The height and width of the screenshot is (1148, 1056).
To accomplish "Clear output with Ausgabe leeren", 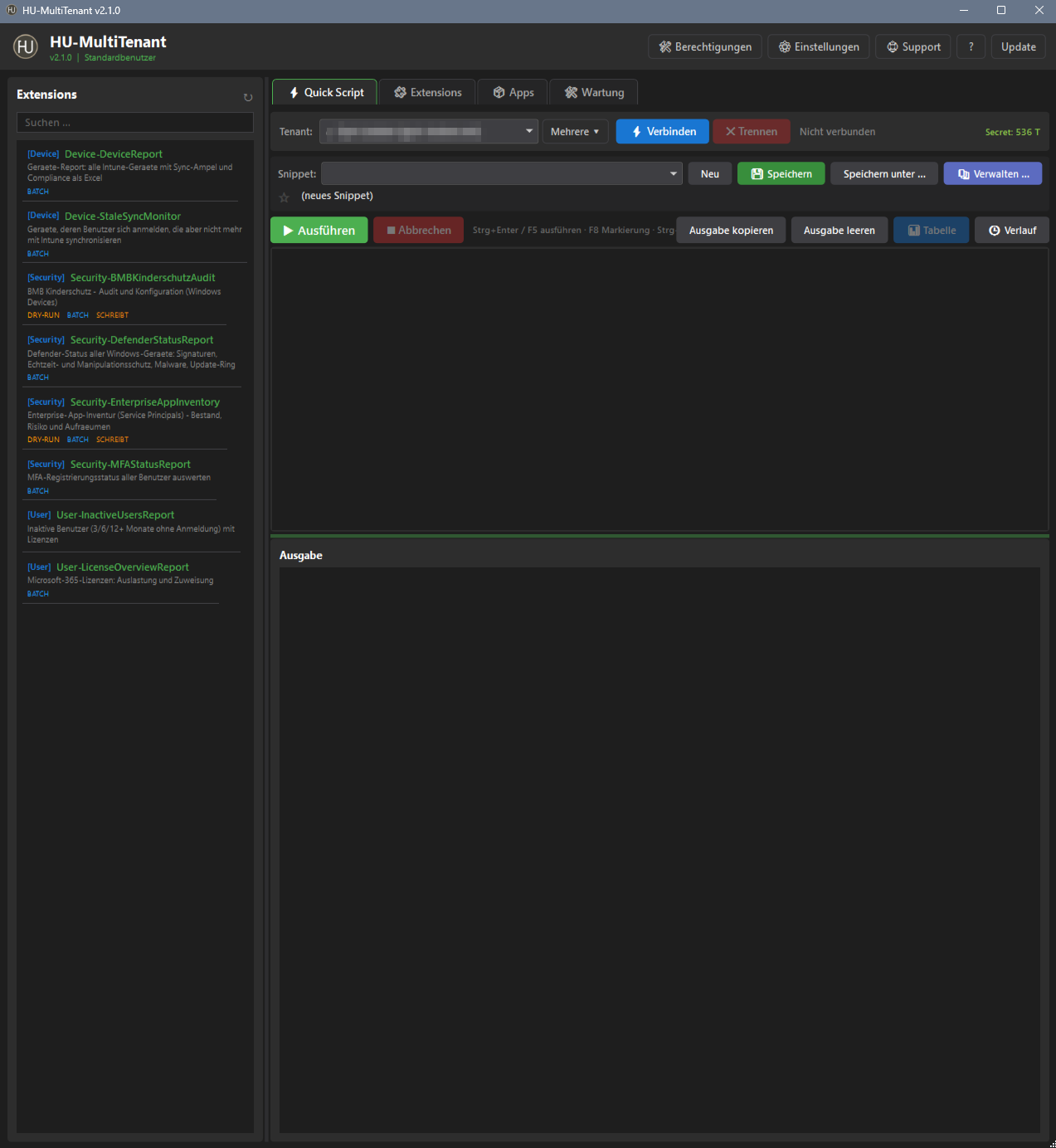I will 839,230.
